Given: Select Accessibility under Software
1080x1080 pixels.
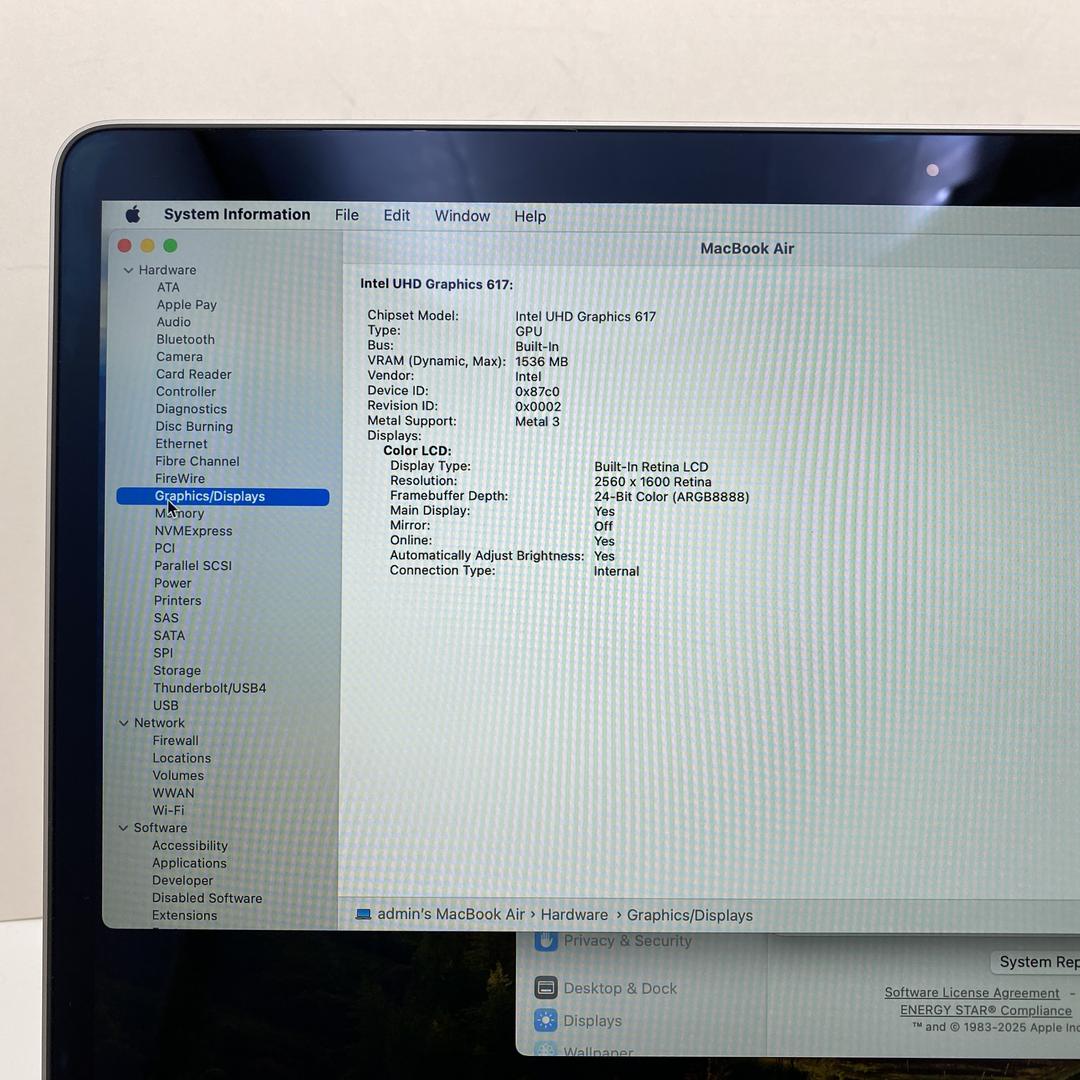Looking at the screenshot, I should pos(189,845).
